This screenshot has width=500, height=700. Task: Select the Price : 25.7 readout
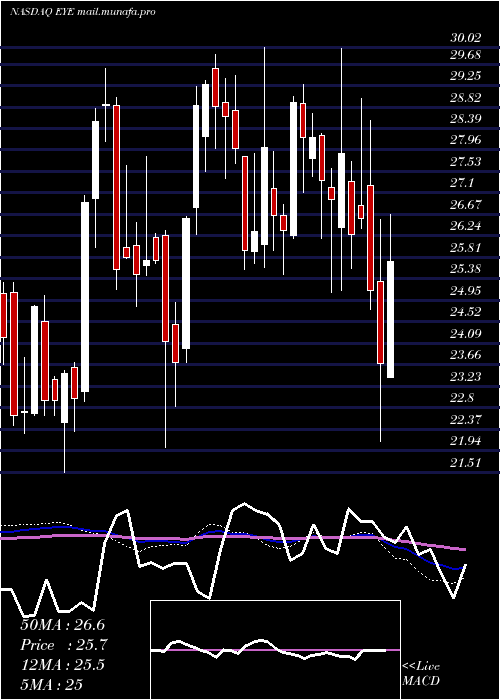click(65, 645)
